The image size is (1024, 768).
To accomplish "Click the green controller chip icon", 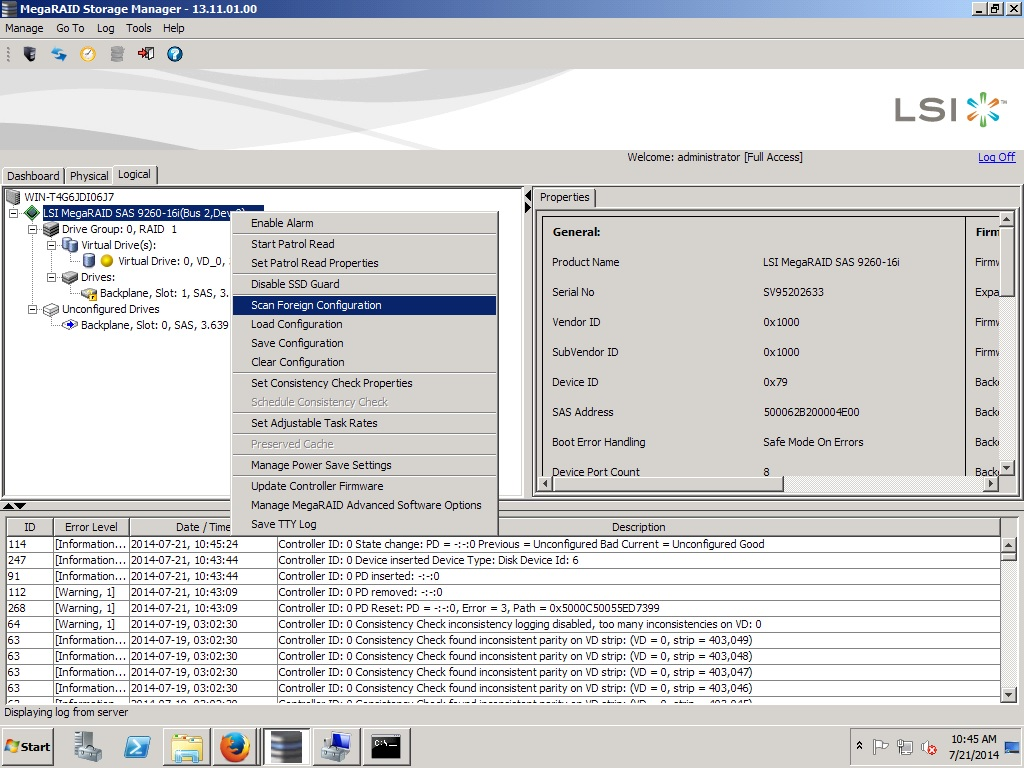I will point(31,213).
